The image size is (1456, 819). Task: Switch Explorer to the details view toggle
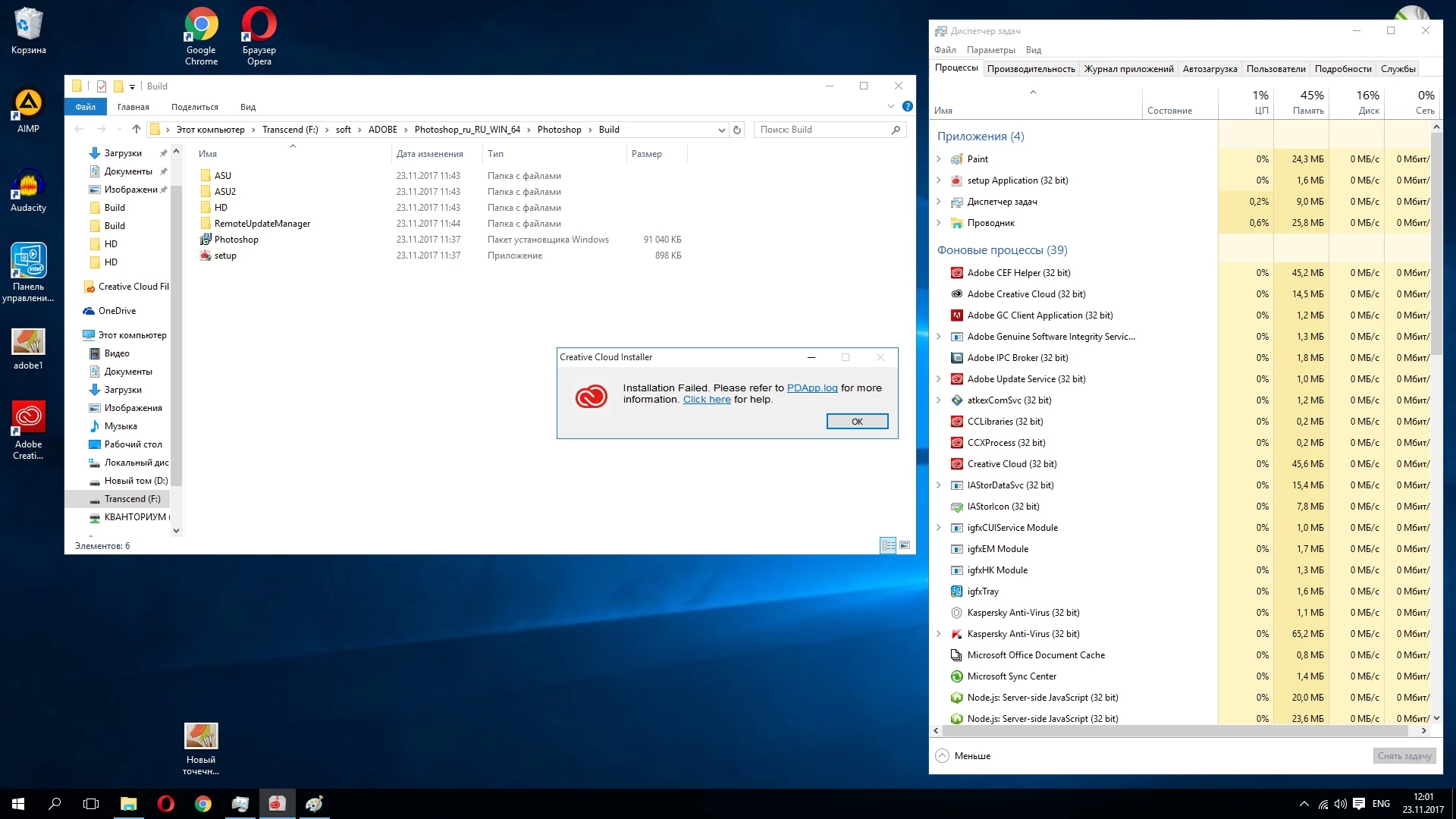[x=888, y=545]
